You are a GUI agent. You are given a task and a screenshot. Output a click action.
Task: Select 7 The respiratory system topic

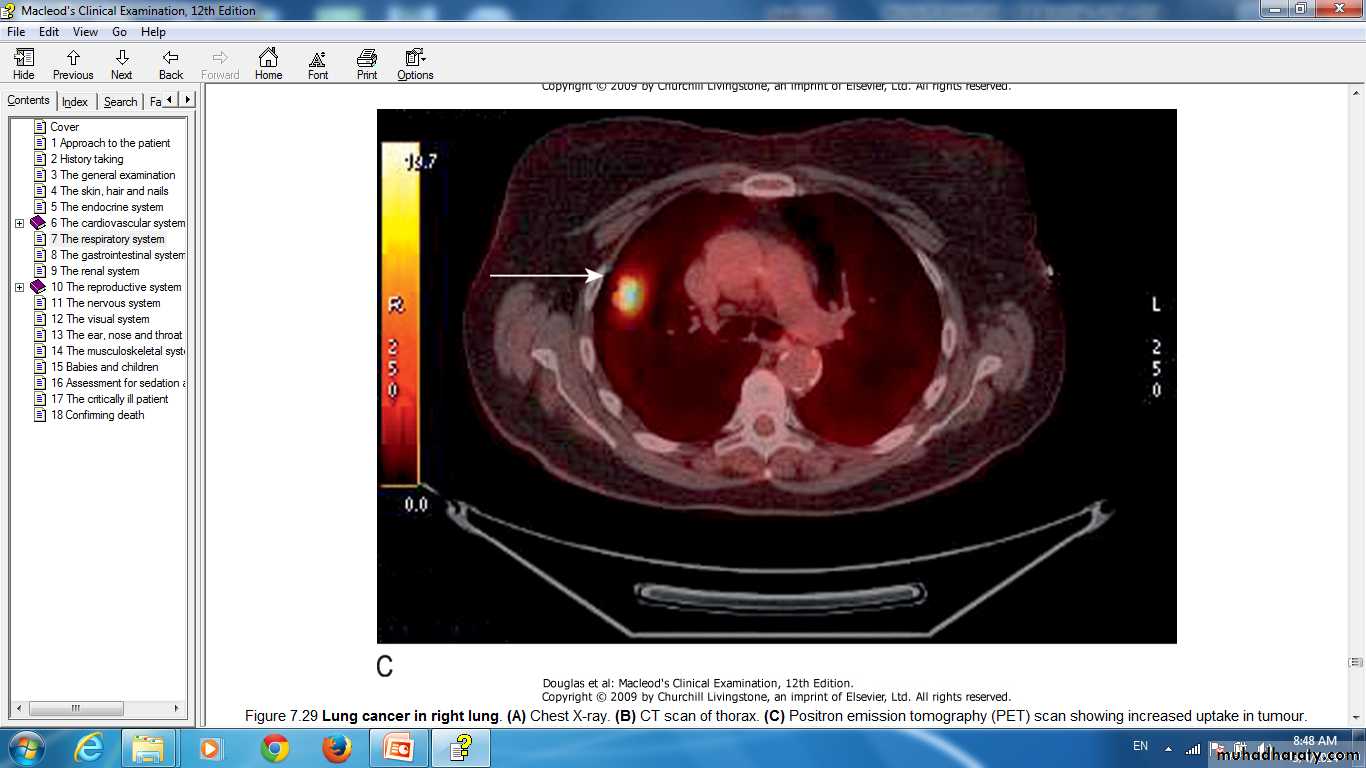(107, 239)
